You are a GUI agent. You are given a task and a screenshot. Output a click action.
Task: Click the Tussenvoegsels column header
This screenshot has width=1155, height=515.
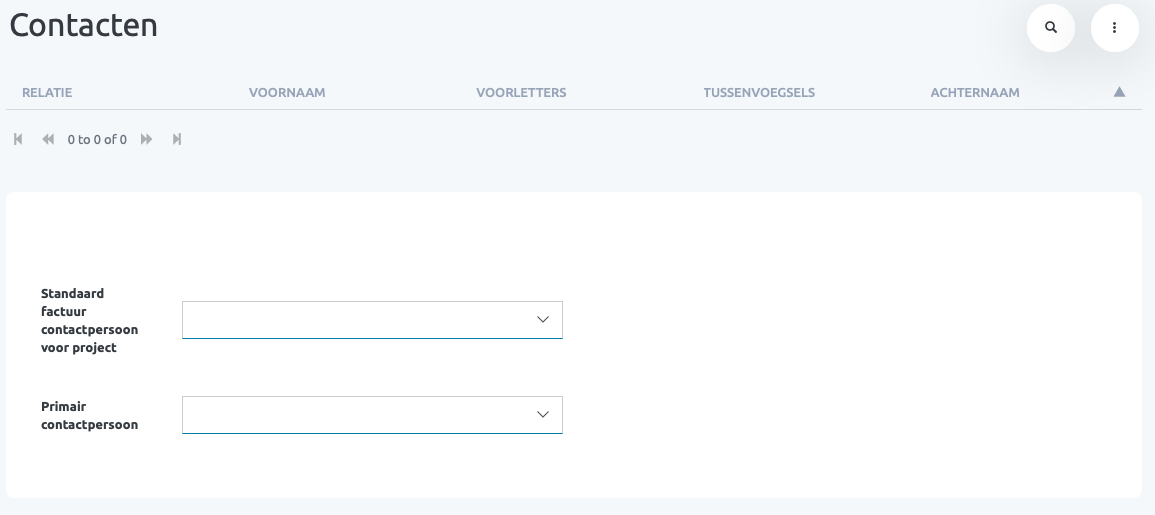point(759,93)
